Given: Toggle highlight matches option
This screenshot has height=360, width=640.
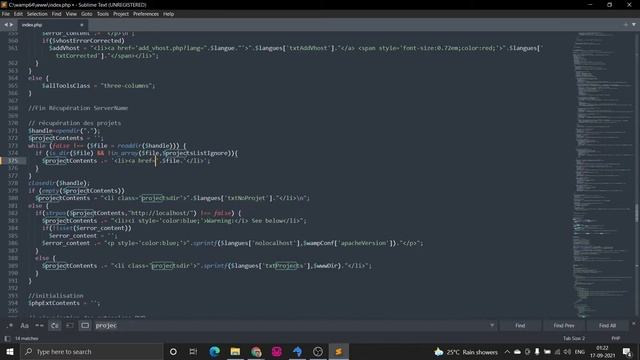Looking at the screenshot, I should pyautogui.click(x=84, y=325).
